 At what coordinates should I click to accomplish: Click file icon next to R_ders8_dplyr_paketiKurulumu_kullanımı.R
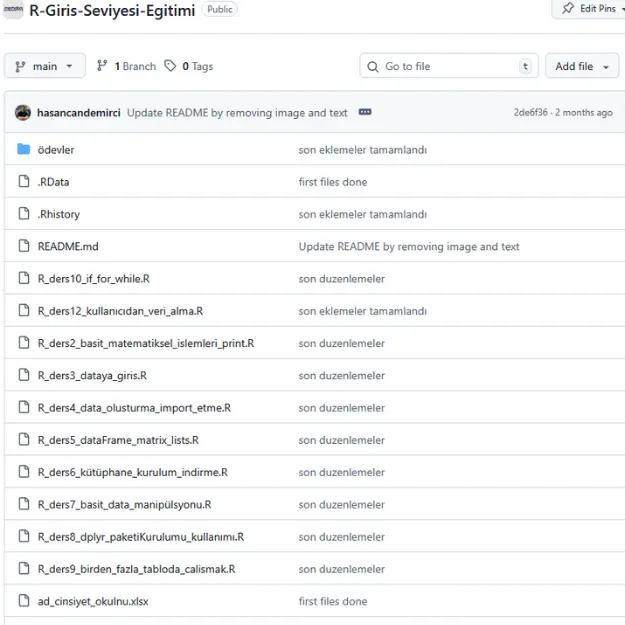coord(24,537)
